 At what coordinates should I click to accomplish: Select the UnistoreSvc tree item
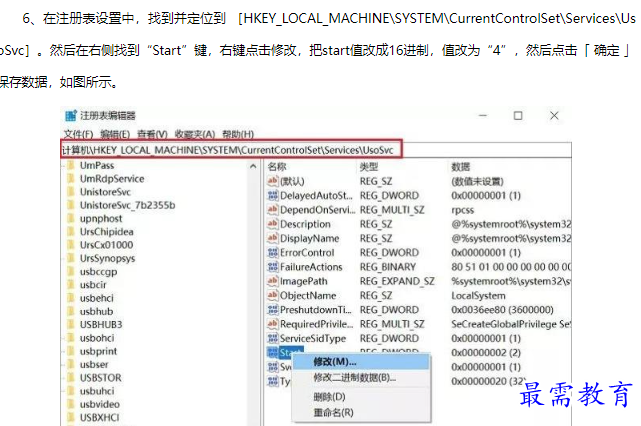coord(105,192)
